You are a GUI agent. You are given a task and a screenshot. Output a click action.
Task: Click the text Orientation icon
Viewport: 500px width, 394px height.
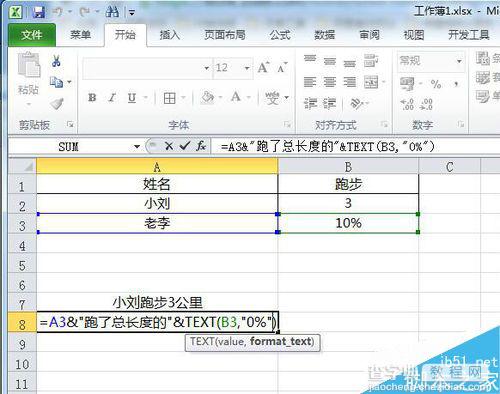[x=356, y=104]
